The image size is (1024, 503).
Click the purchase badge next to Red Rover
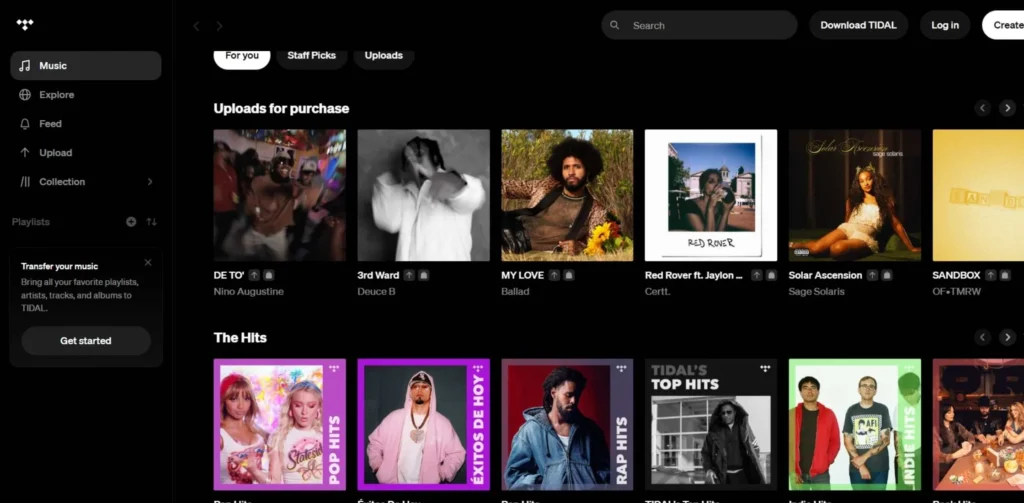click(x=771, y=276)
